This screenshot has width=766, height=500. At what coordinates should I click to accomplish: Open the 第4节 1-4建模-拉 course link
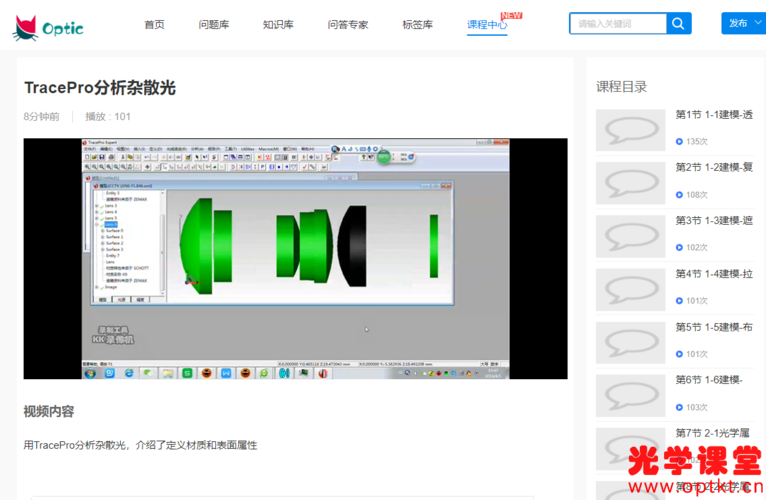[x=714, y=274]
